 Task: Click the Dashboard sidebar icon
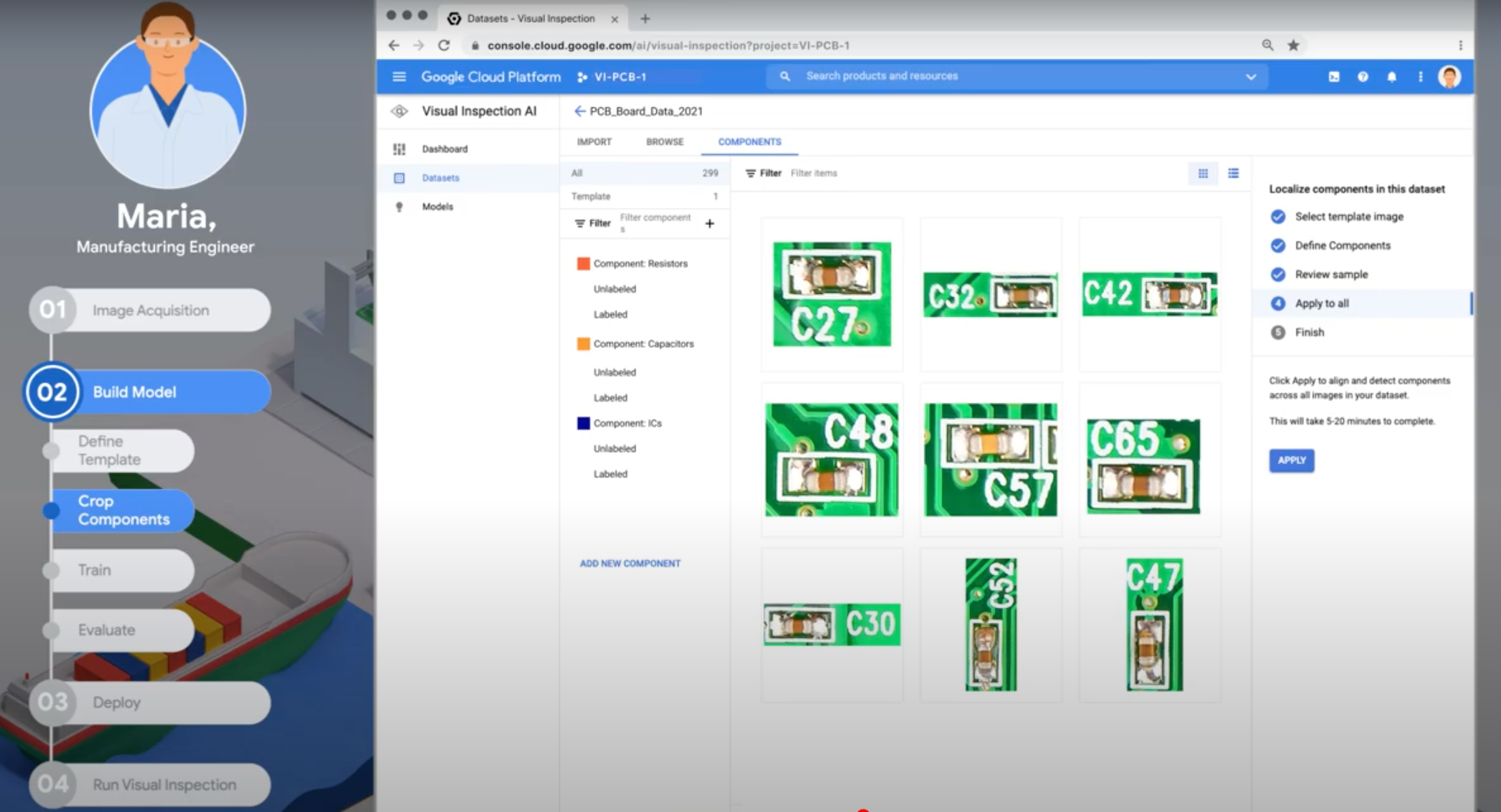click(399, 149)
